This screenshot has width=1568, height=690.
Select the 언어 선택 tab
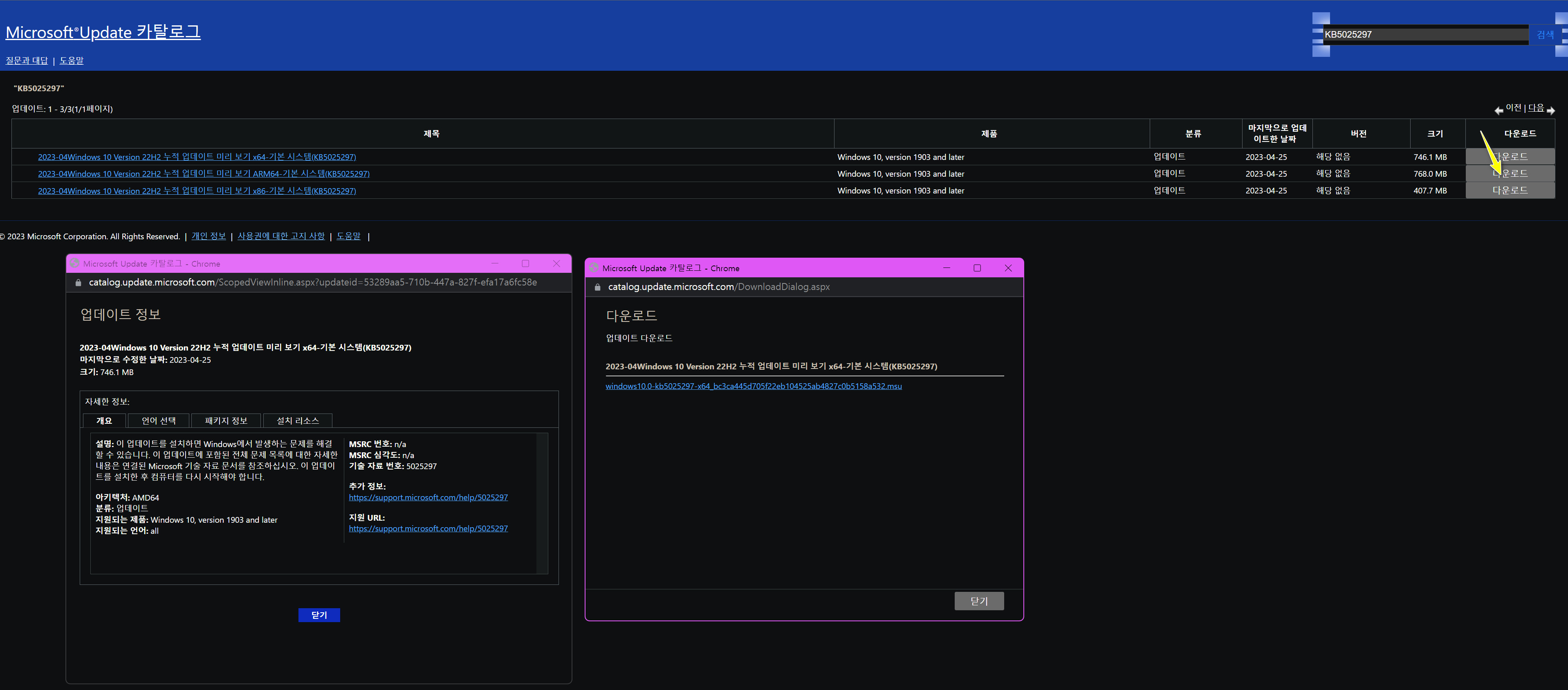(x=158, y=421)
